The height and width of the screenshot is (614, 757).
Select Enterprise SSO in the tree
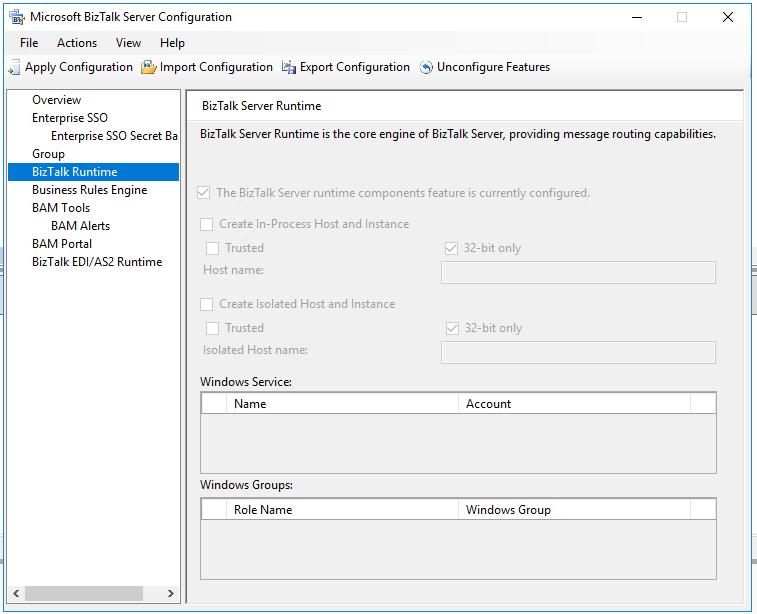click(x=70, y=118)
